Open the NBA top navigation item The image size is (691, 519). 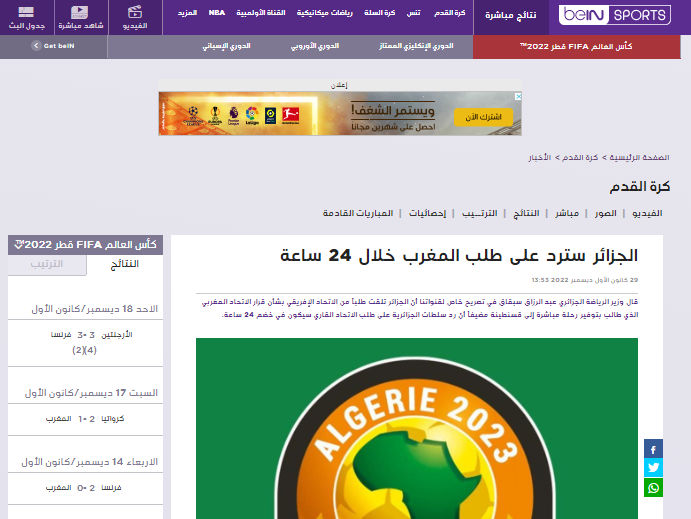[x=217, y=12]
